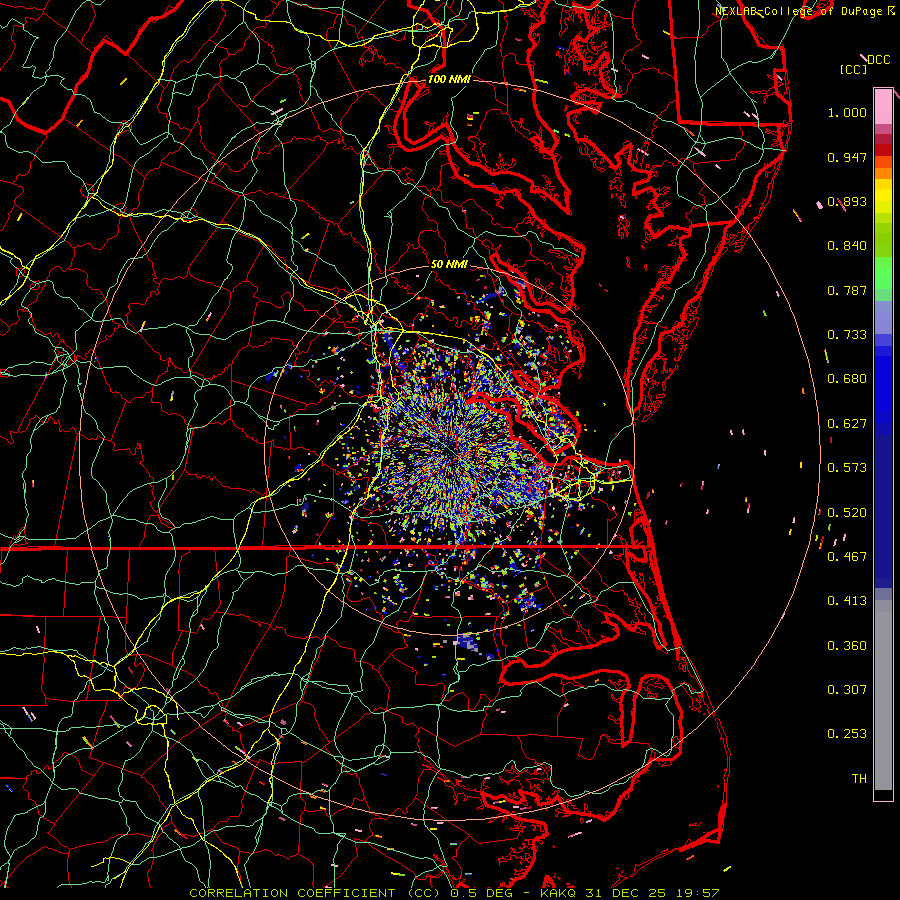
Task: Click the 0.467 legend value
Action: click(847, 557)
